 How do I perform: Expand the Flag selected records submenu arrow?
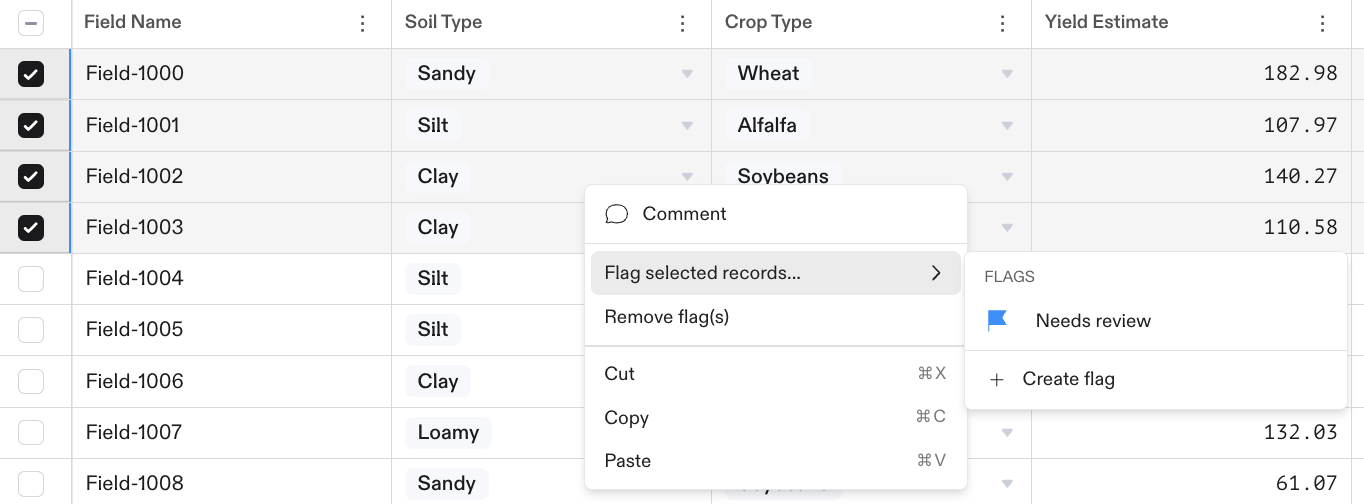[936, 273]
